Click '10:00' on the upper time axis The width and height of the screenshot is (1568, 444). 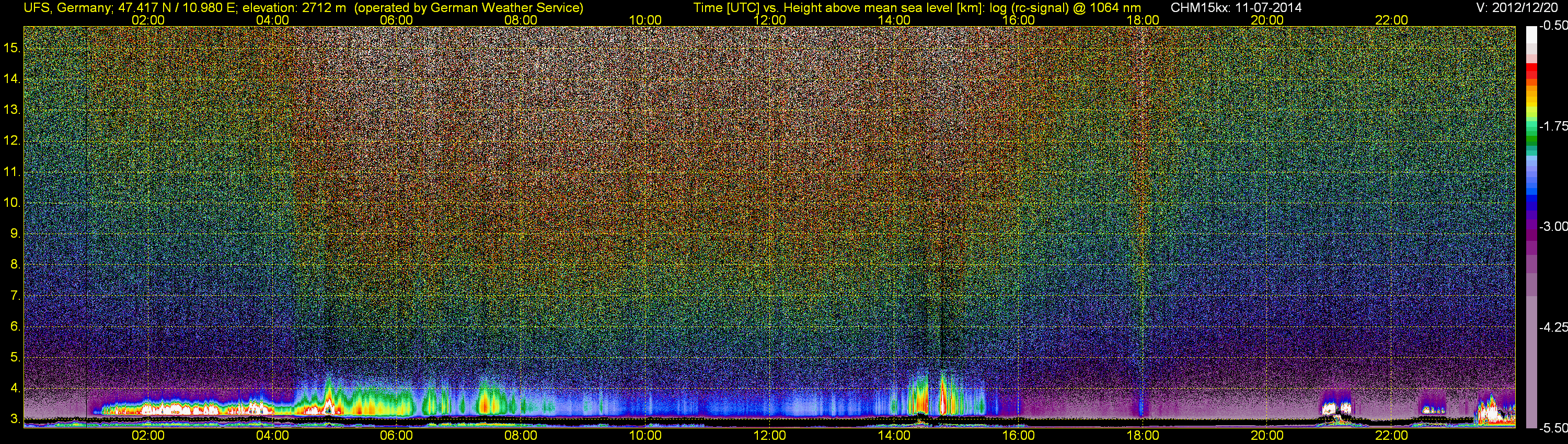click(x=645, y=20)
